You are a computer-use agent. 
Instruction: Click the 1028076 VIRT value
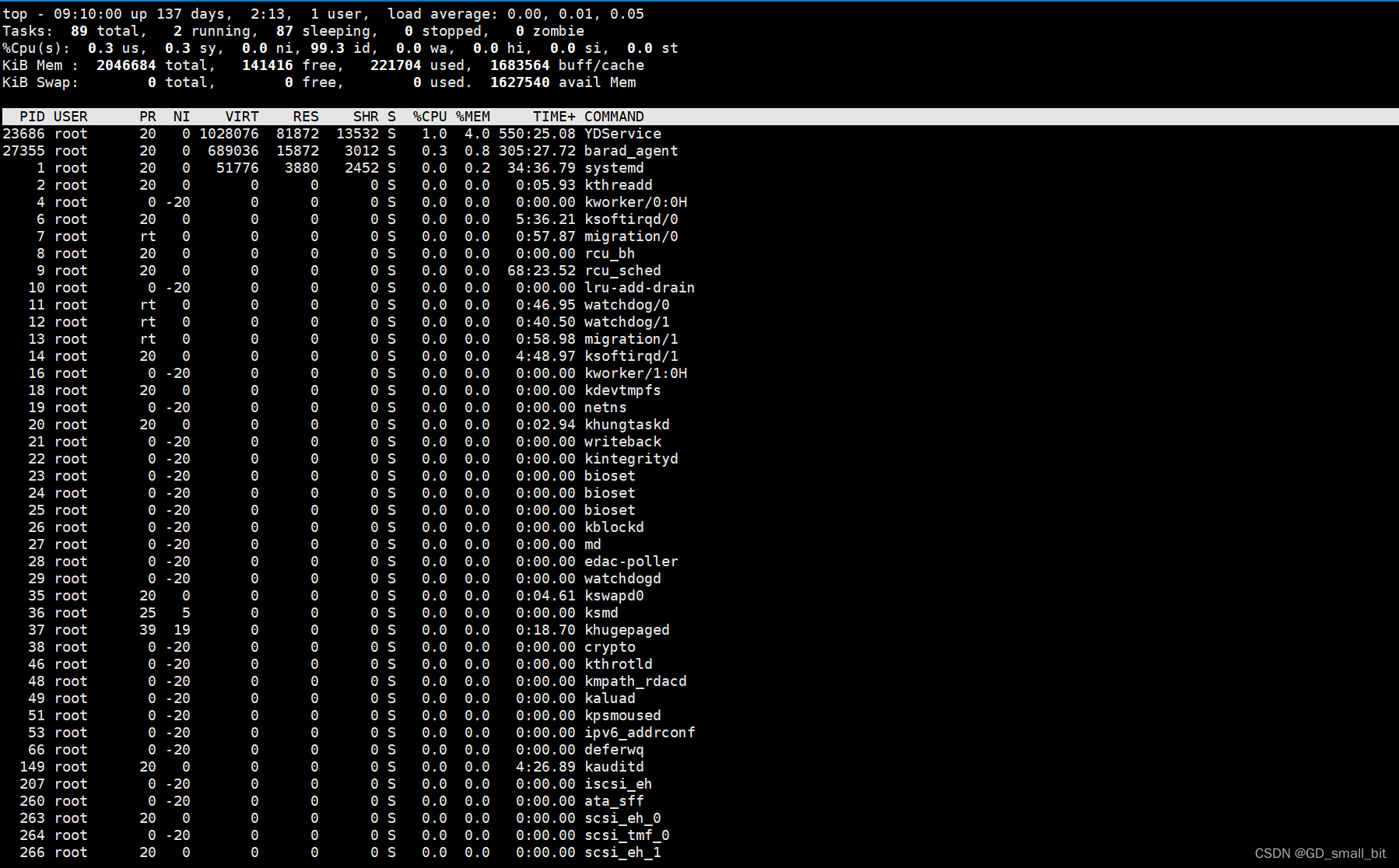pos(229,134)
